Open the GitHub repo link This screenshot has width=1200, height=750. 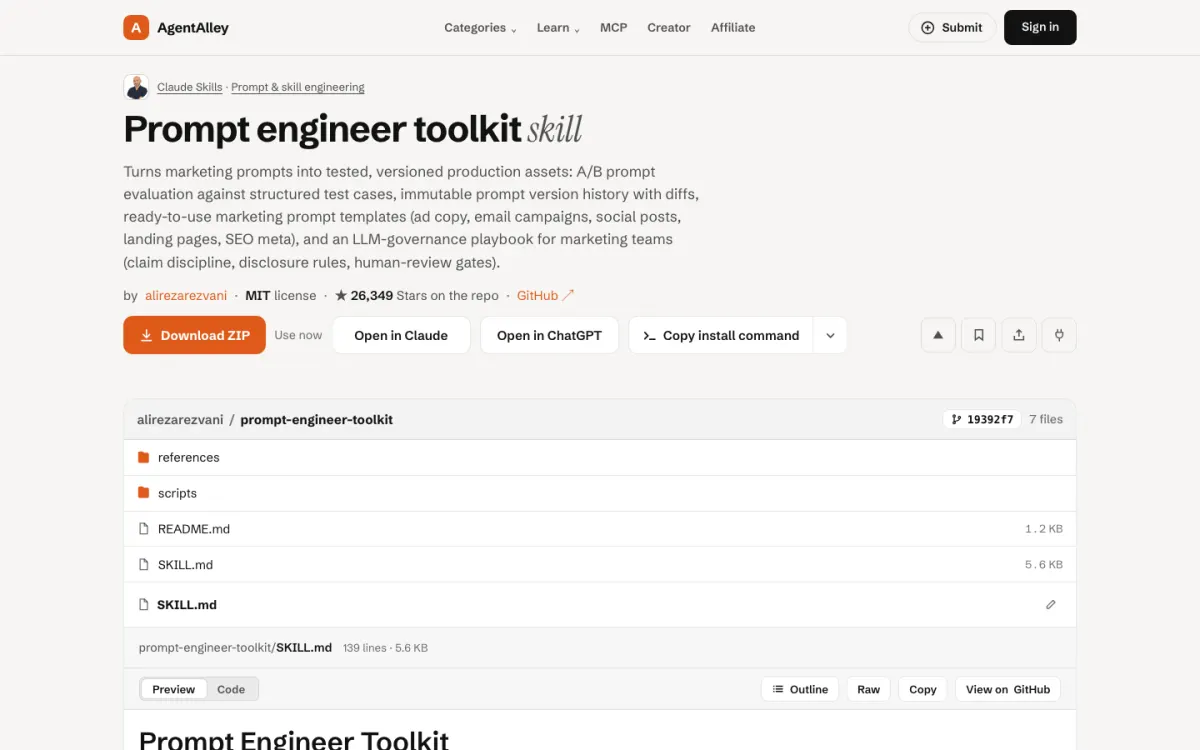click(x=546, y=295)
